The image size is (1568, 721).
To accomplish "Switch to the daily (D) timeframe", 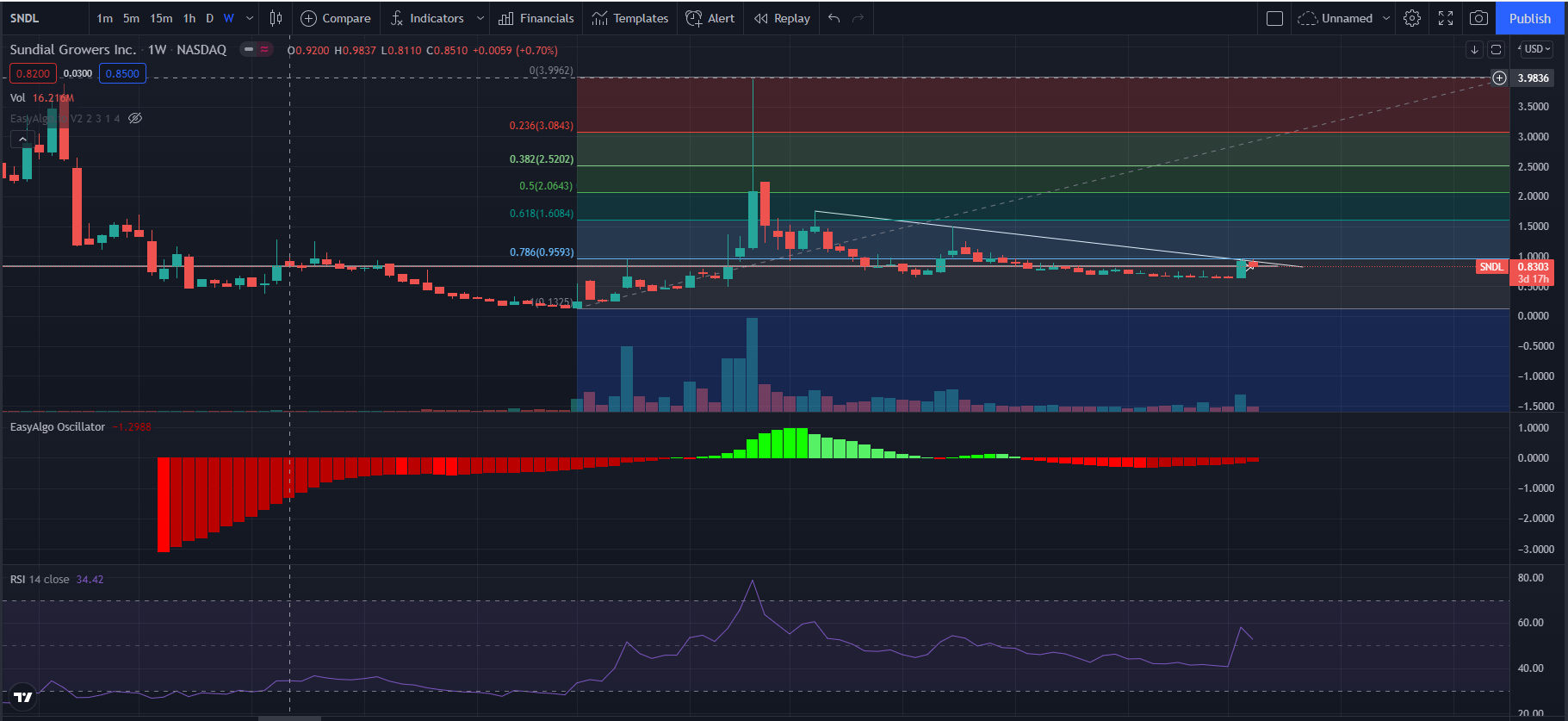I will (x=209, y=18).
